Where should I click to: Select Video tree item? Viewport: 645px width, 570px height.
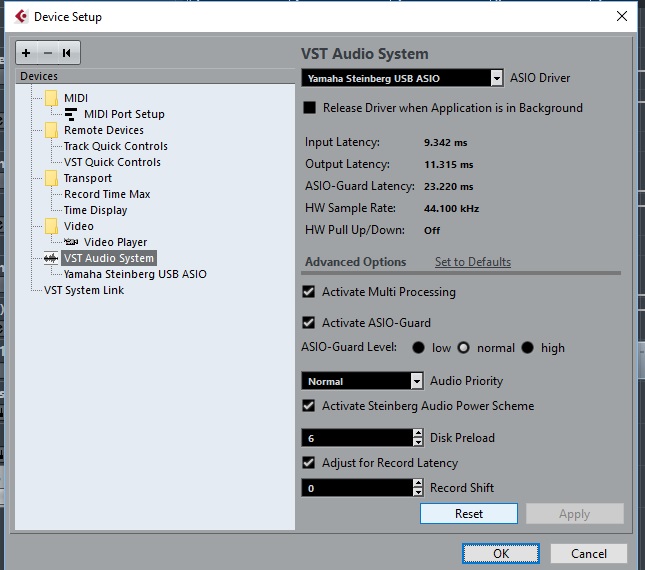coord(79,226)
